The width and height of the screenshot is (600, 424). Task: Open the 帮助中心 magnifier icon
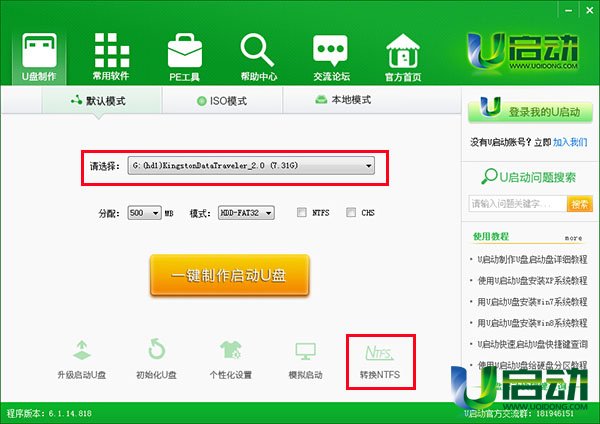click(258, 52)
